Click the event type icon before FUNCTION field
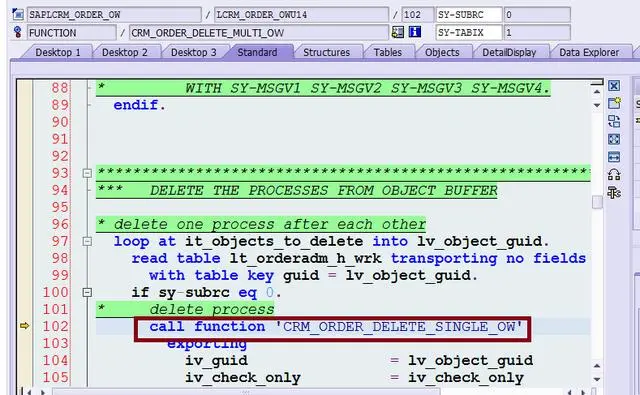This screenshot has width=640, height=395. click(18, 32)
